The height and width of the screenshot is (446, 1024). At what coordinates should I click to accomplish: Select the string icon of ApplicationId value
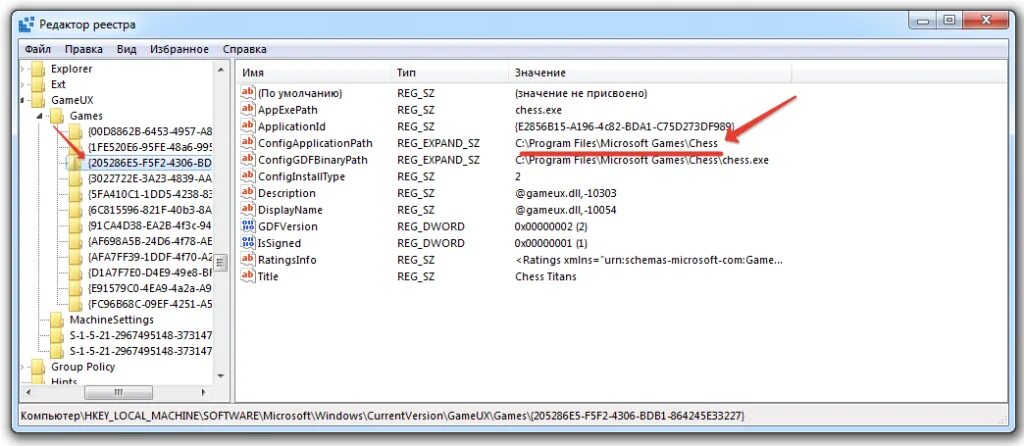[248, 126]
